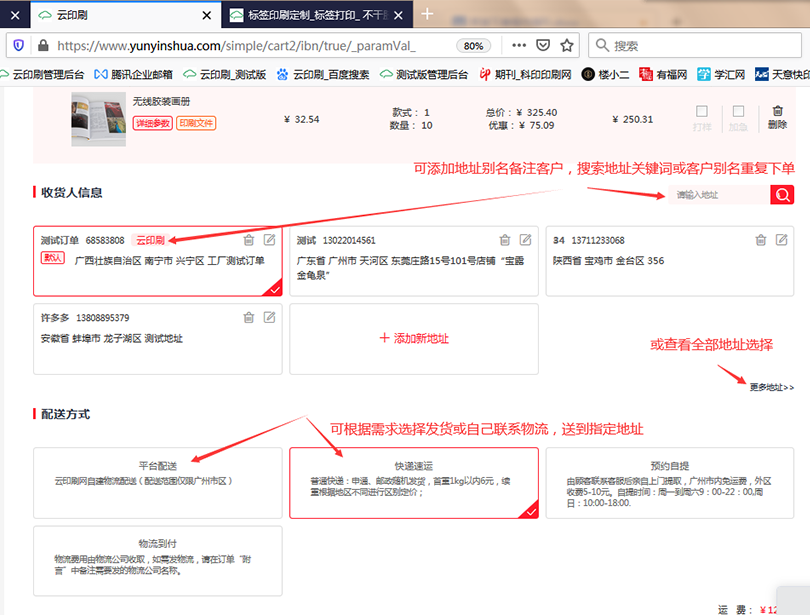Bookmark this page with star icon
The image size is (810, 615).
(567, 45)
